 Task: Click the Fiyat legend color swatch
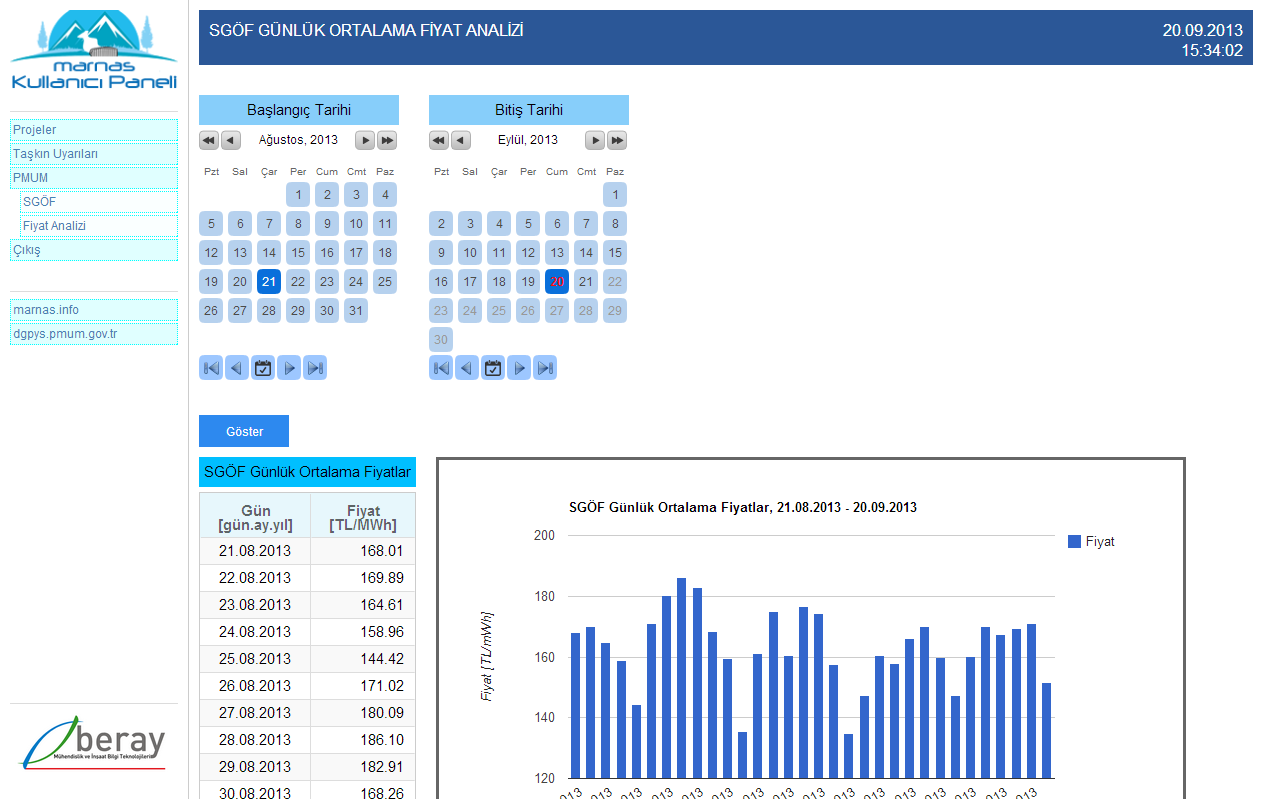pos(1074,542)
